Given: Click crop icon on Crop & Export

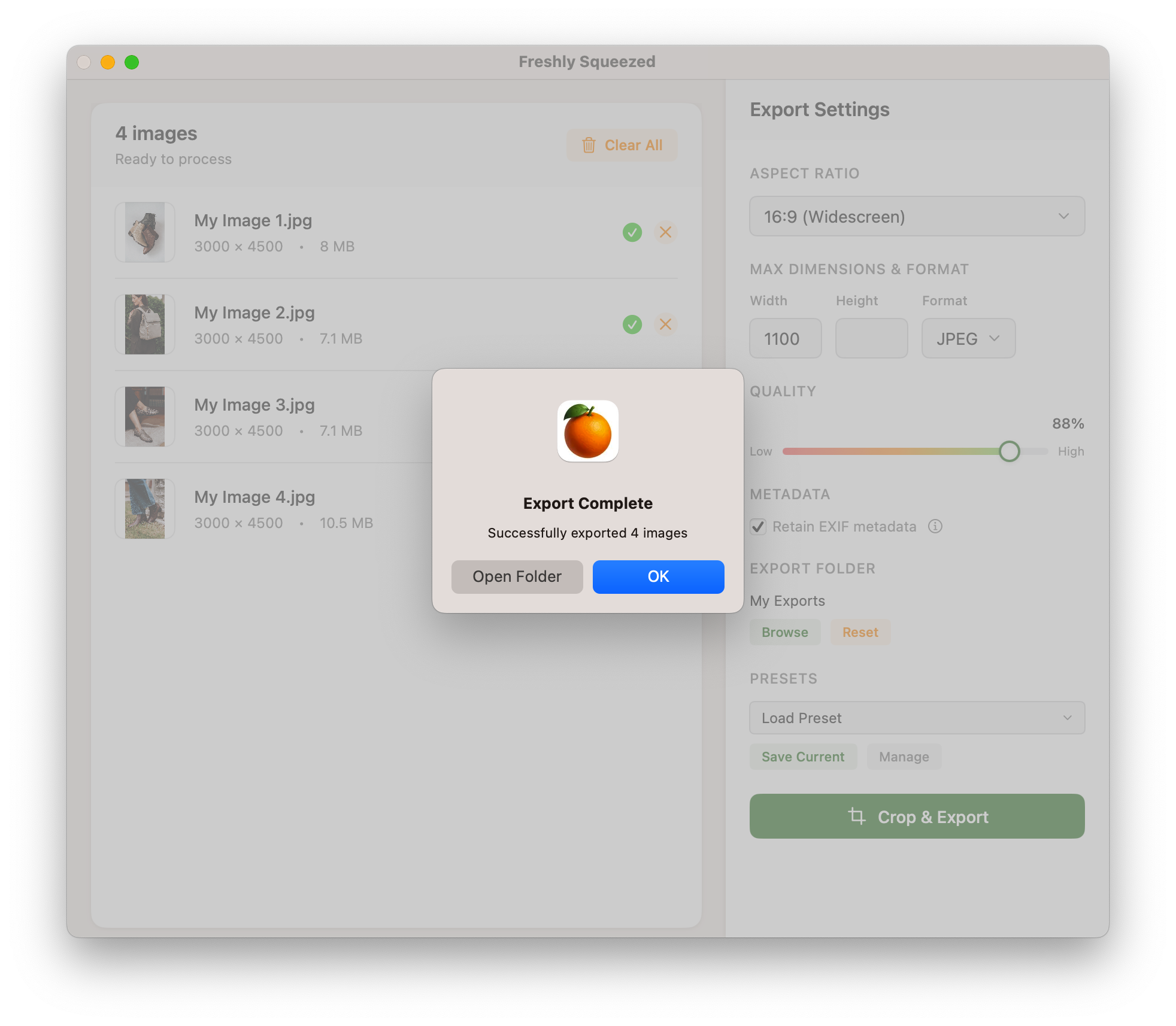Looking at the screenshot, I should (x=857, y=816).
